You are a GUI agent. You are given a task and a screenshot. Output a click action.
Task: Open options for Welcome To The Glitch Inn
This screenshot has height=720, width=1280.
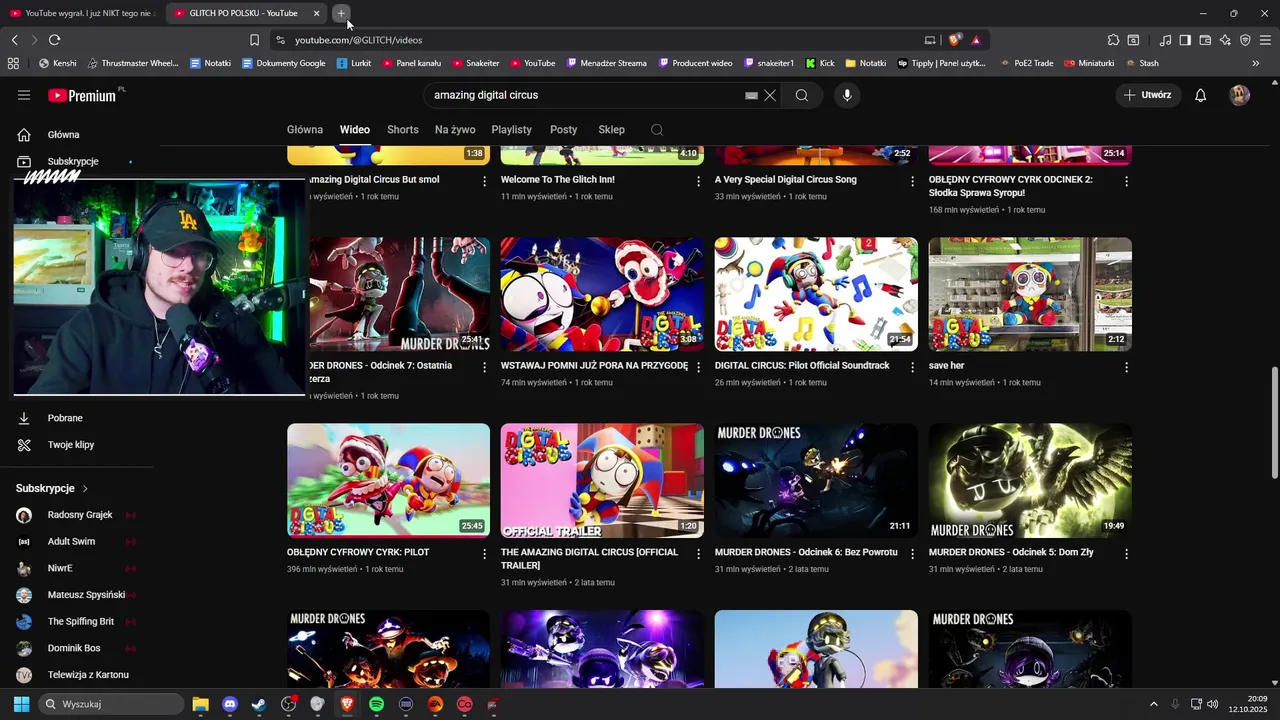pos(698,181)
